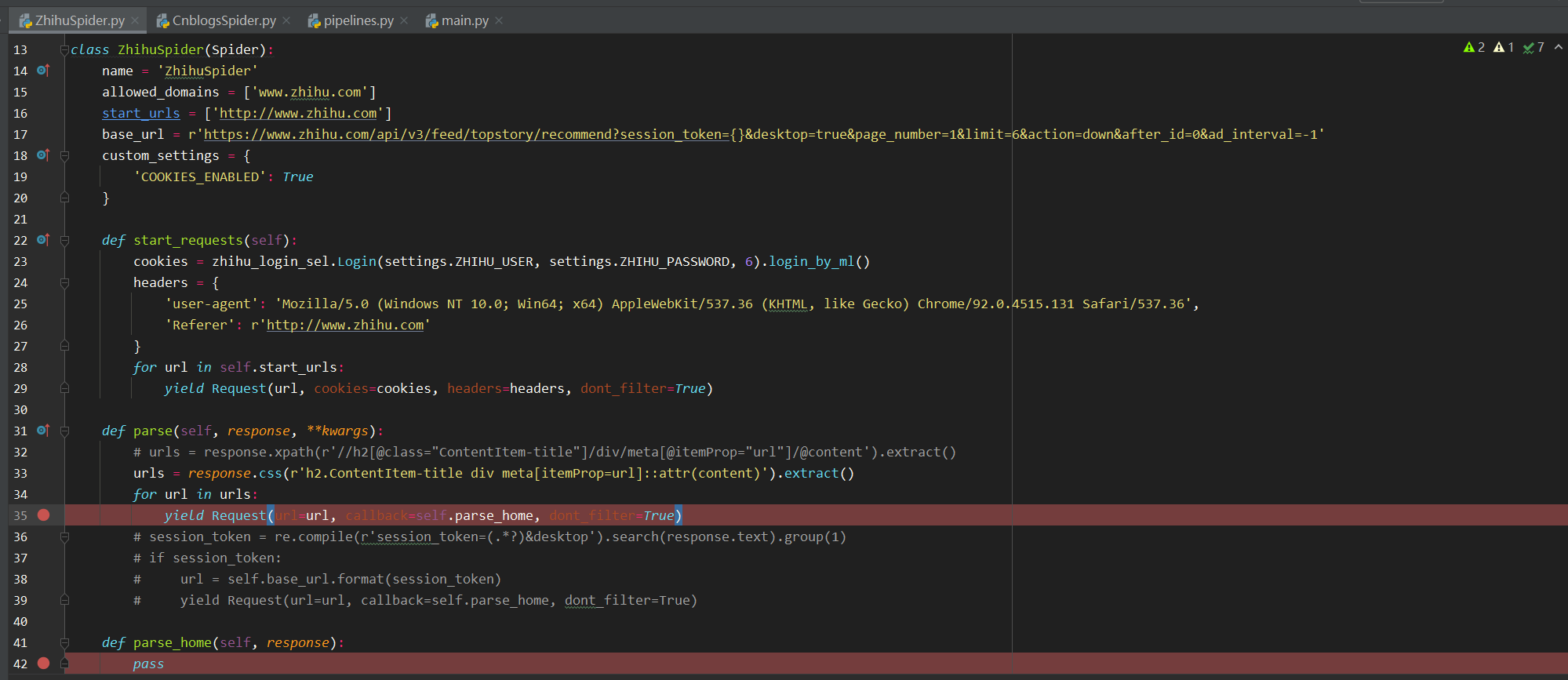This screenshot has height=680, width=1568.
Task: Close the ZhihuSpider.py tab
Action: 135,20
